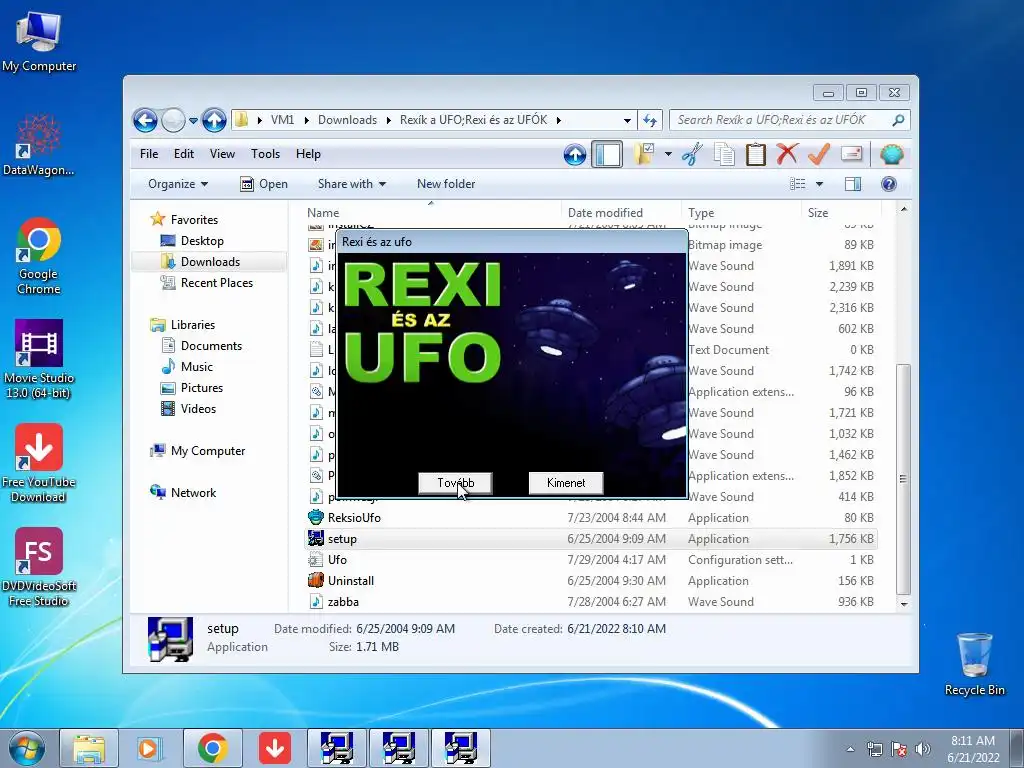Click the refresh icon next to address bar
This screenshot has height=768, width=1024.
pos(650,120)
